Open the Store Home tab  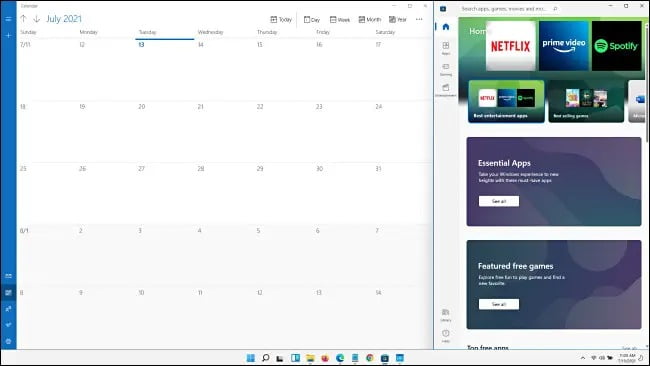[446, 27]
